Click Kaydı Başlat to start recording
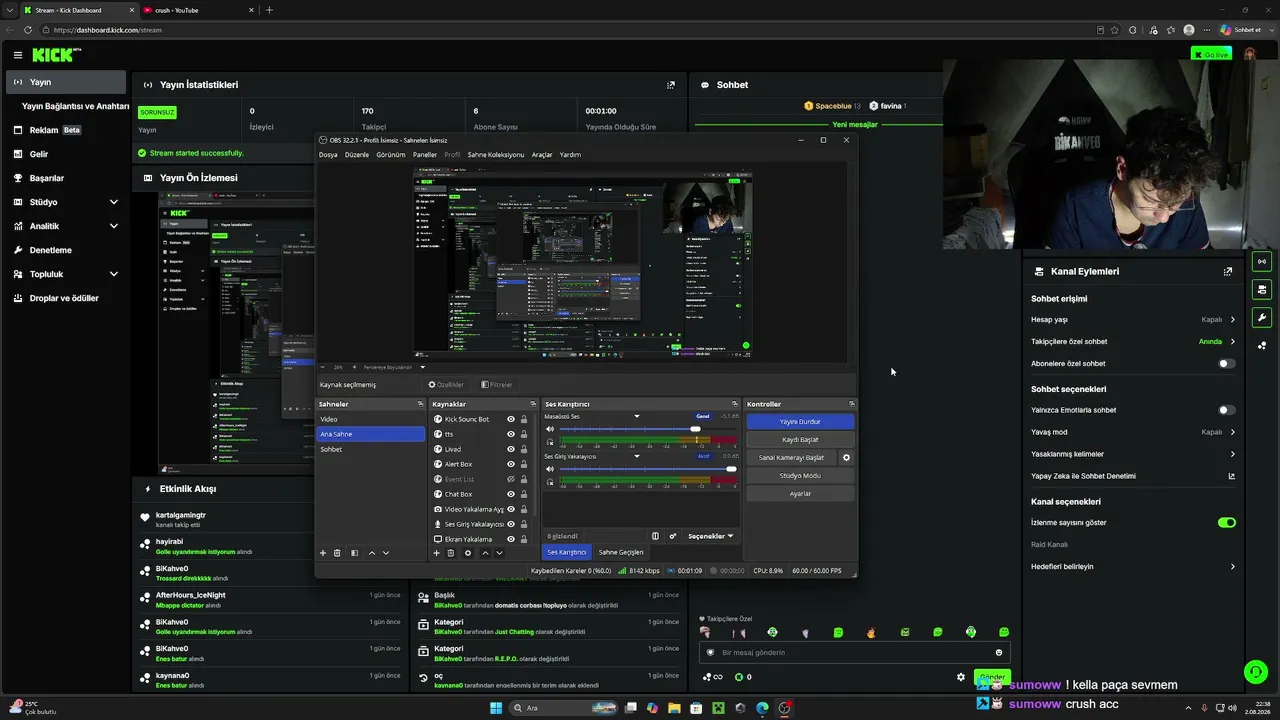 (800, 440)
